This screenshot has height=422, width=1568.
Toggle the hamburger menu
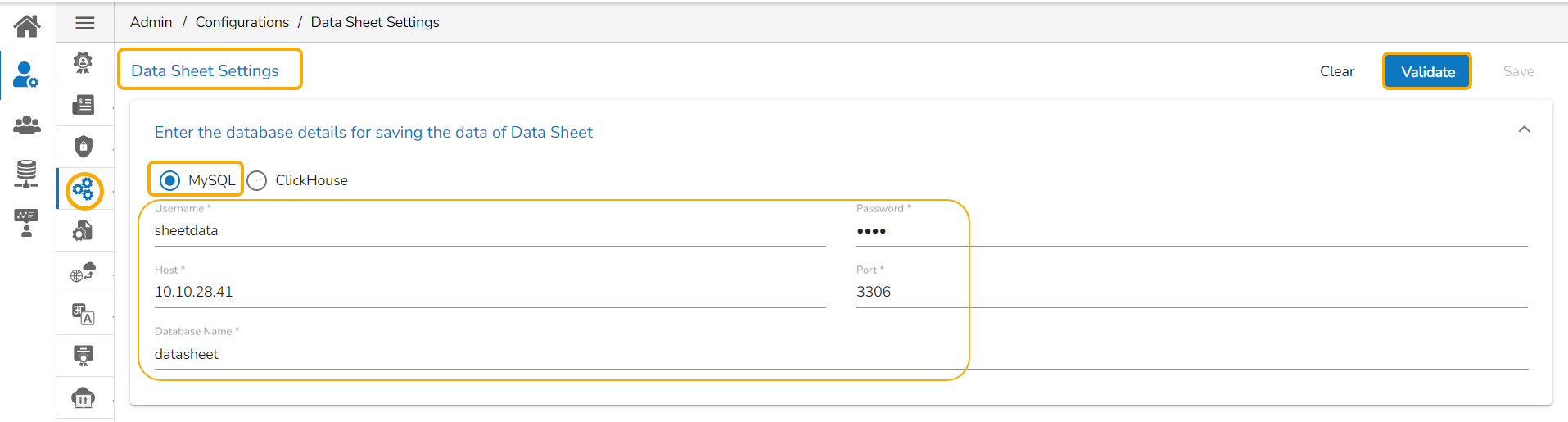pyautogui.click(x=85, y=23)
